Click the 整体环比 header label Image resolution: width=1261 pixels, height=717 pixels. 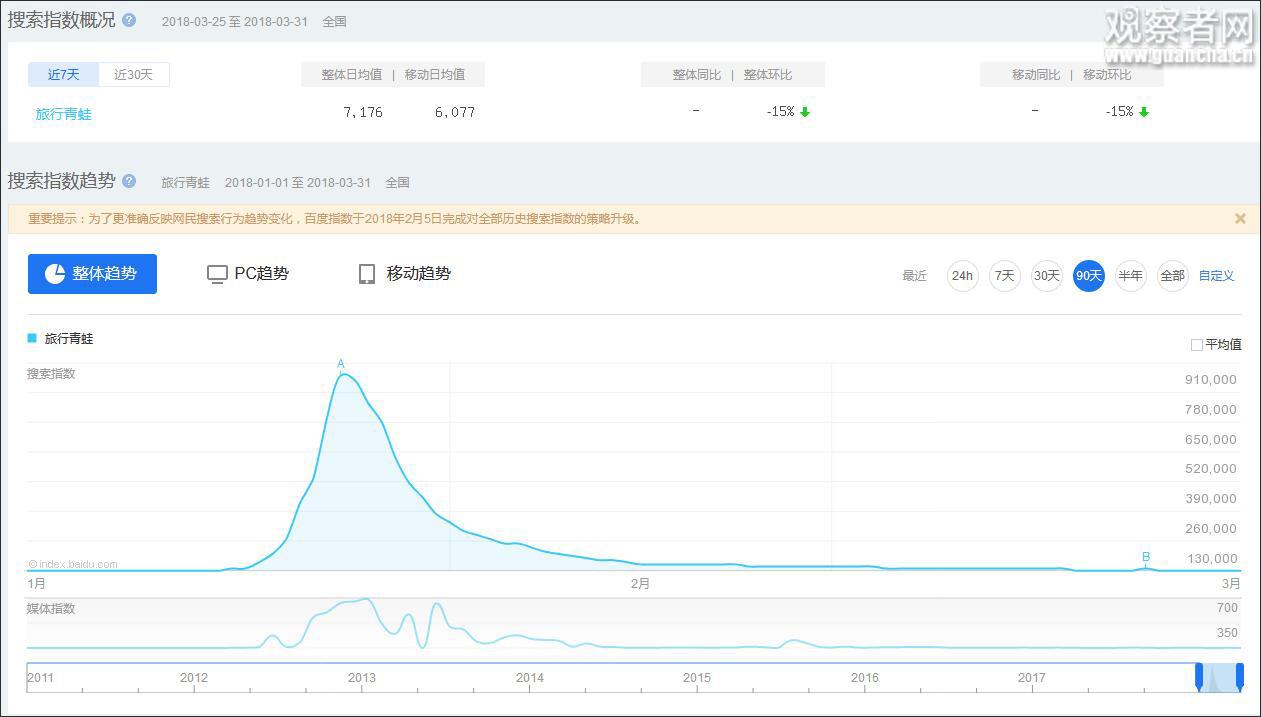[x=768, y=75]
